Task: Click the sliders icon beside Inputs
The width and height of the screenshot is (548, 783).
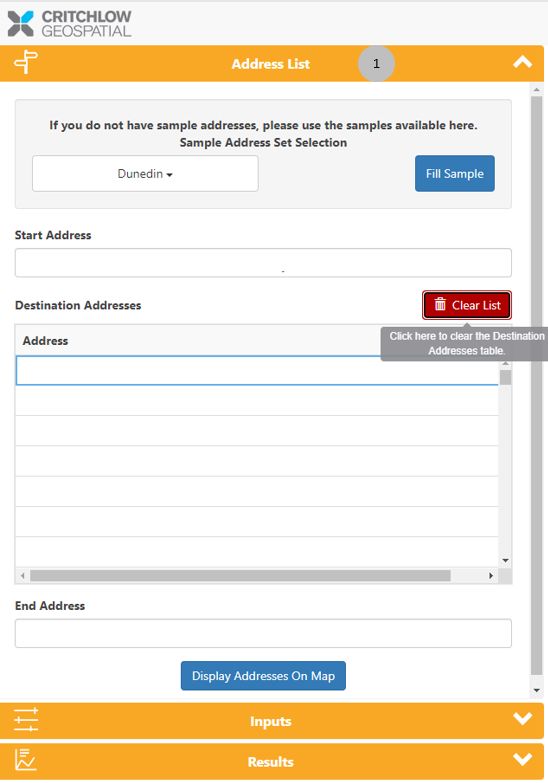Action: [x=26, y=720]
